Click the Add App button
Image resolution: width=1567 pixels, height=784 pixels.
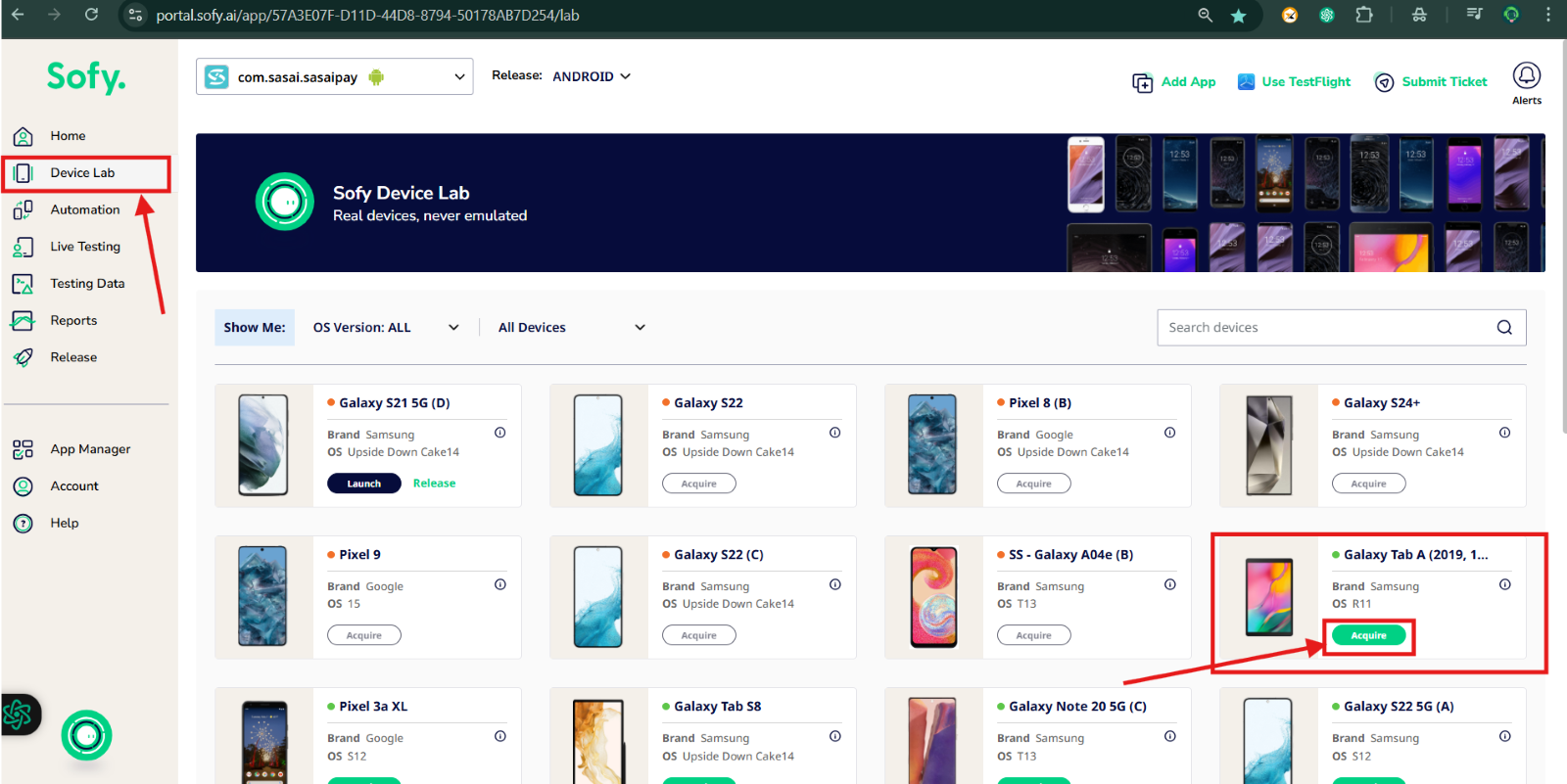[1174, 82]
